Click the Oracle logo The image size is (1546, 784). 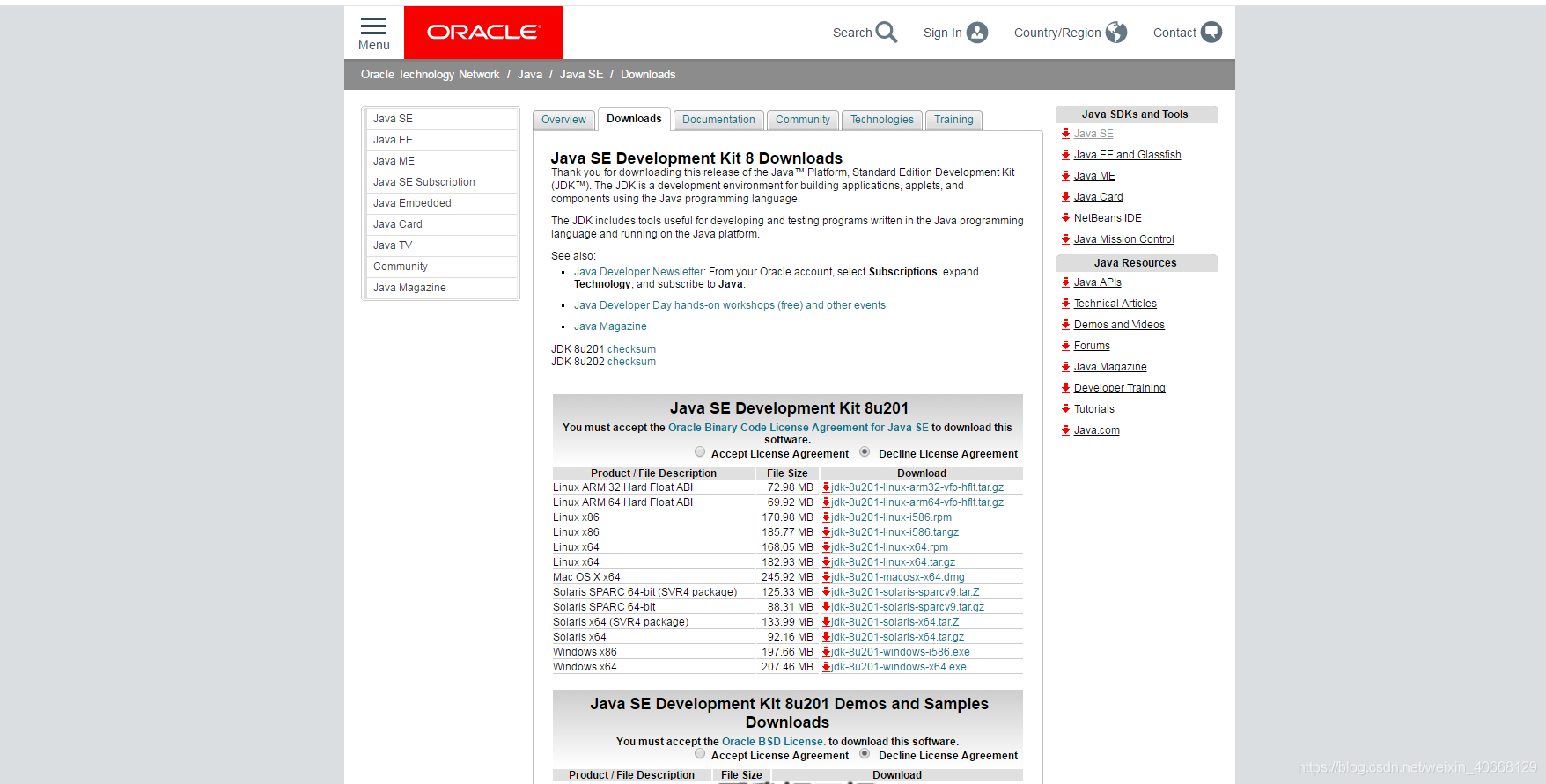click(x=483, y=33)
